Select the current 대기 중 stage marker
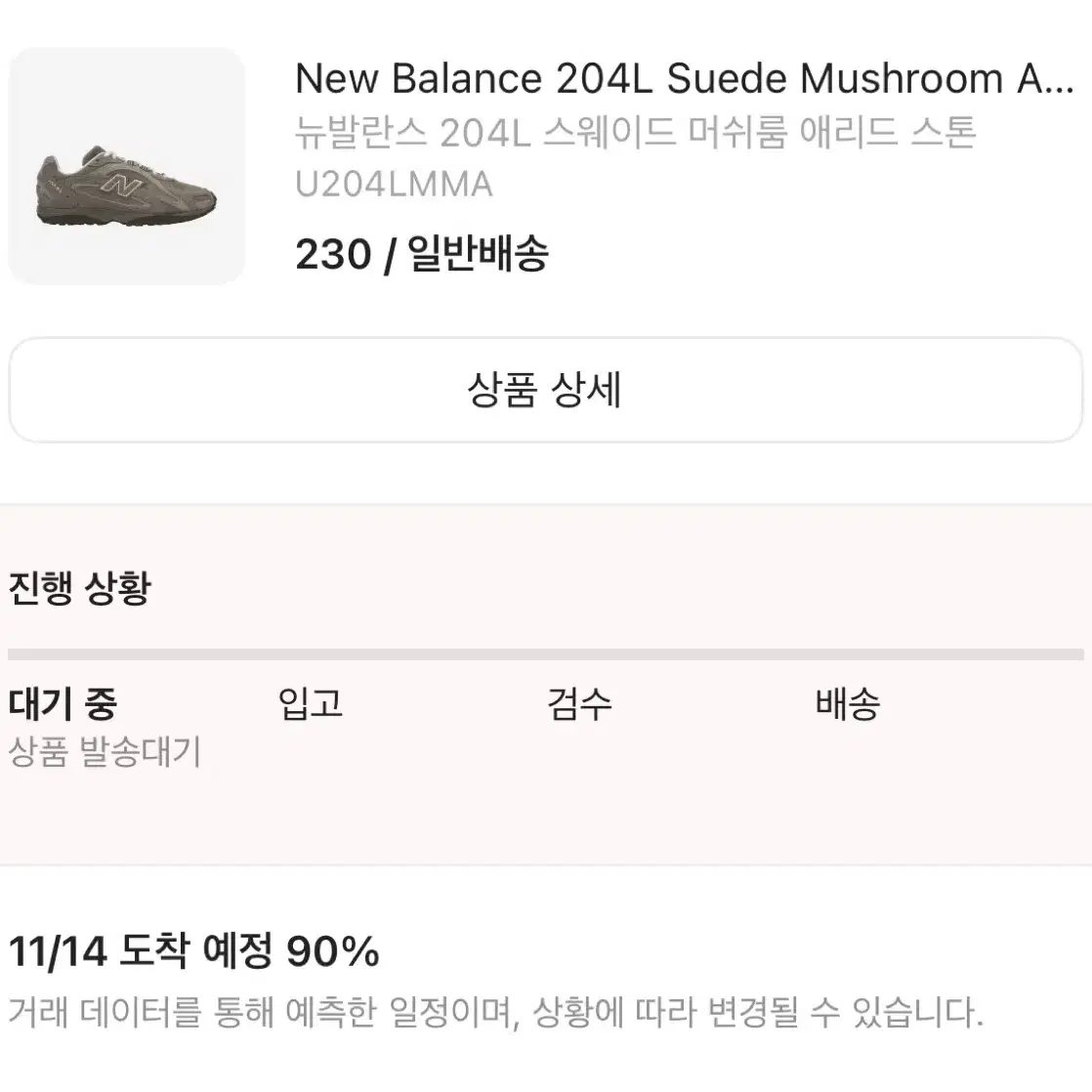The height and width of the screenshot is (1092, 1092). click(x=63, y=702)
